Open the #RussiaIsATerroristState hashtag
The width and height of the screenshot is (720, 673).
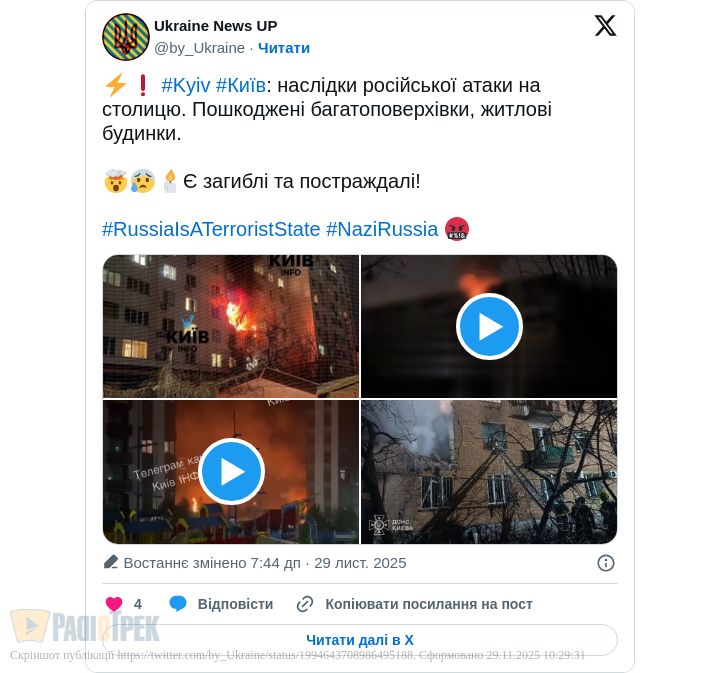tap(211, 229)
